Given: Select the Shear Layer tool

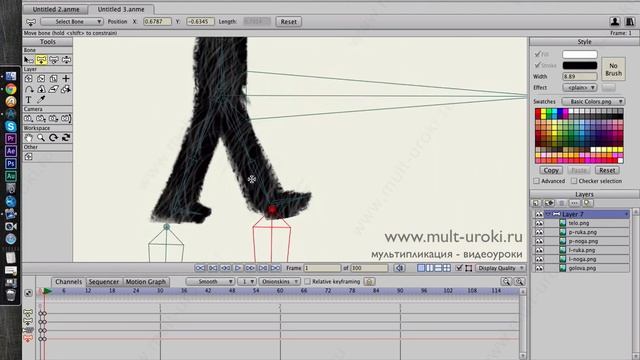Looking at the screenshot, I should click(53, 89).
